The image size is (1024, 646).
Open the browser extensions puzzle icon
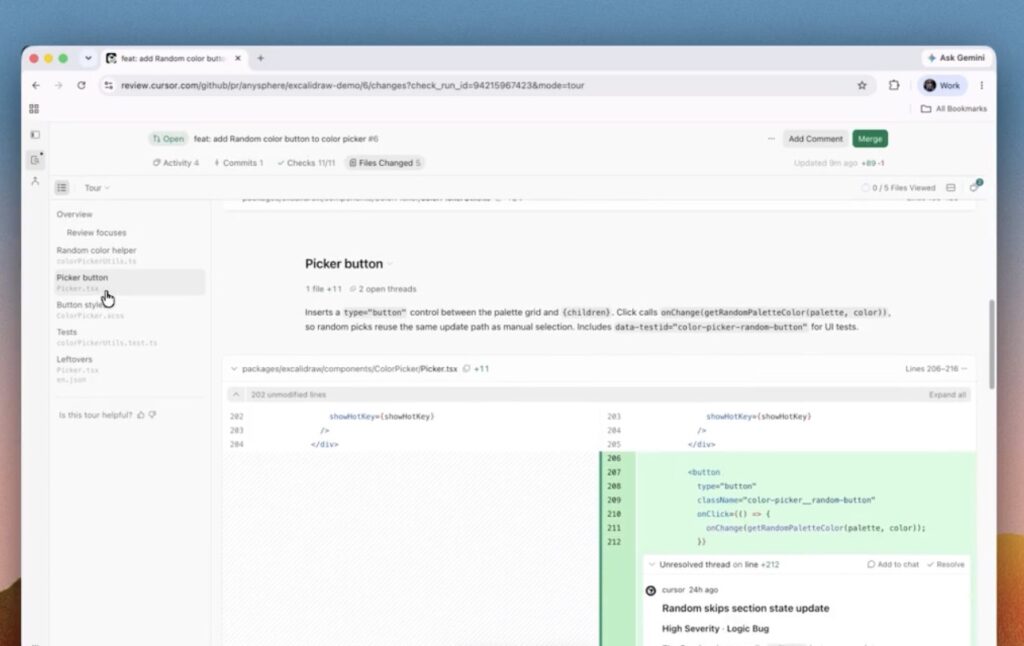(x=894, y=86)
